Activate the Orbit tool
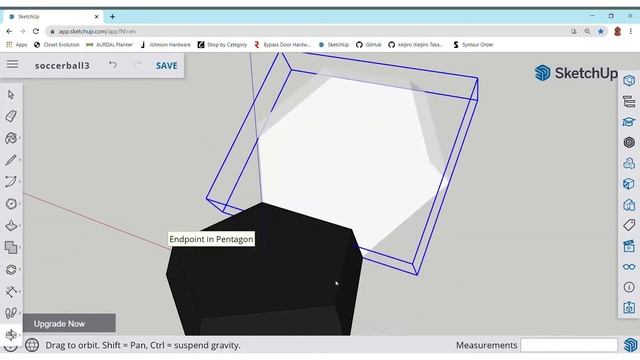The width and height of the screenshot is (640, 360). [x=11, y=335]
